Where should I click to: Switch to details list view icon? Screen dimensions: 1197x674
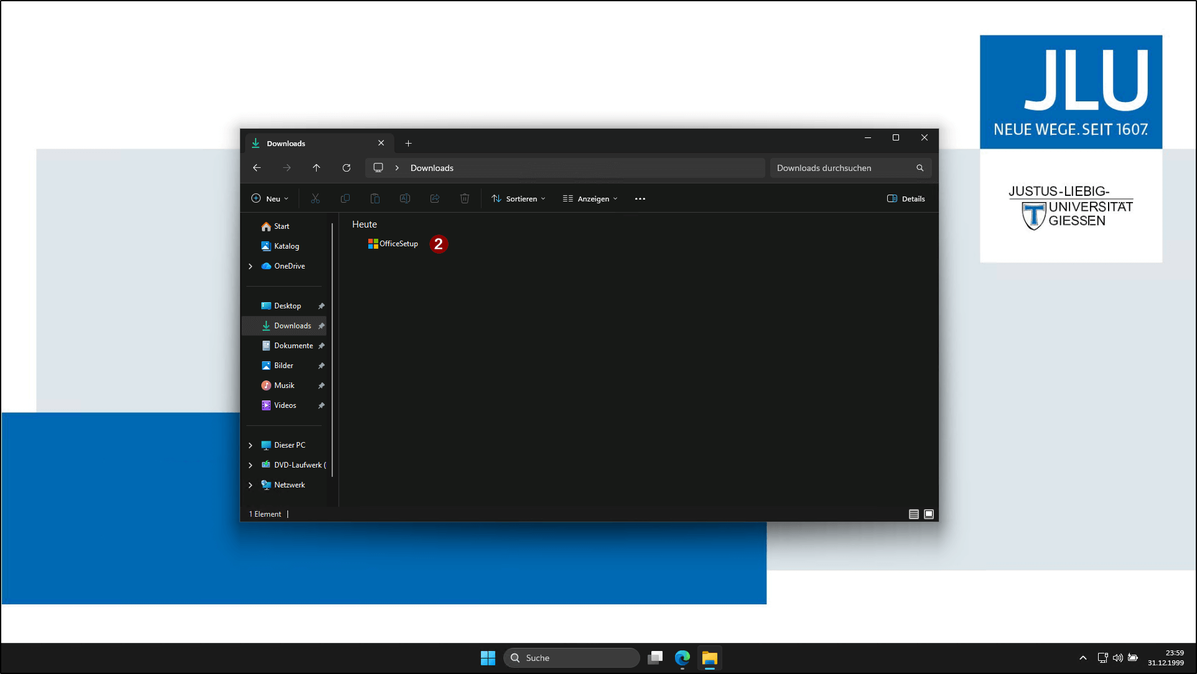pos(914,514)
